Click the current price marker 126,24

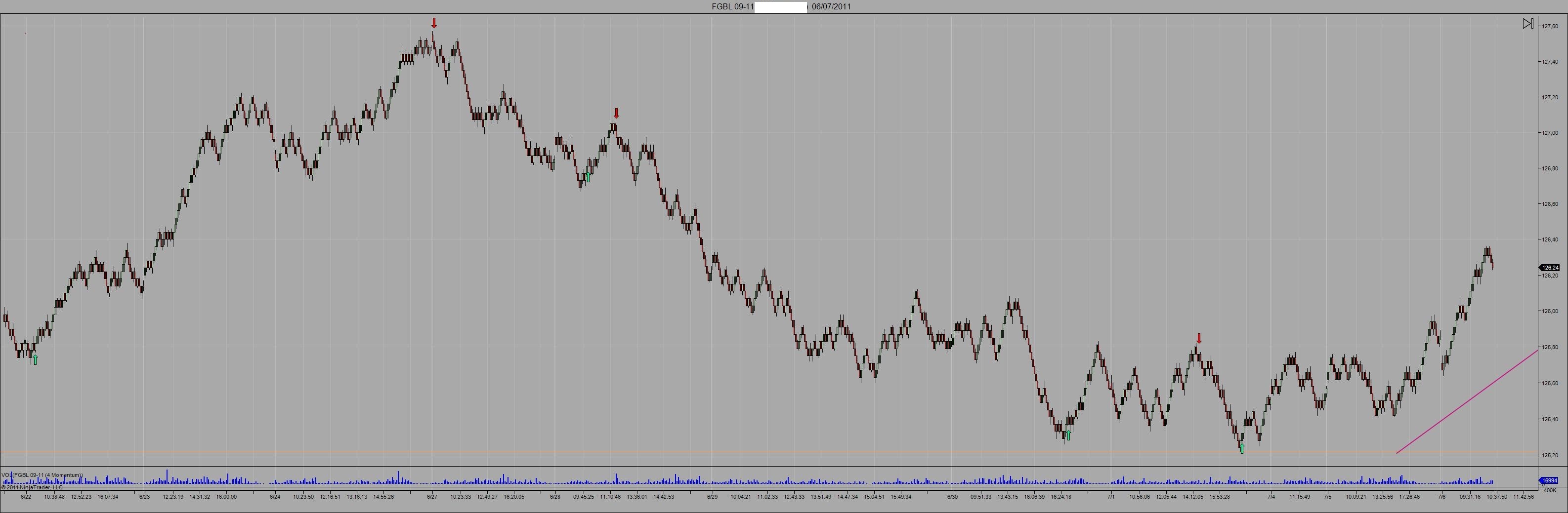pyautogui.click(x=1549, y=268)
